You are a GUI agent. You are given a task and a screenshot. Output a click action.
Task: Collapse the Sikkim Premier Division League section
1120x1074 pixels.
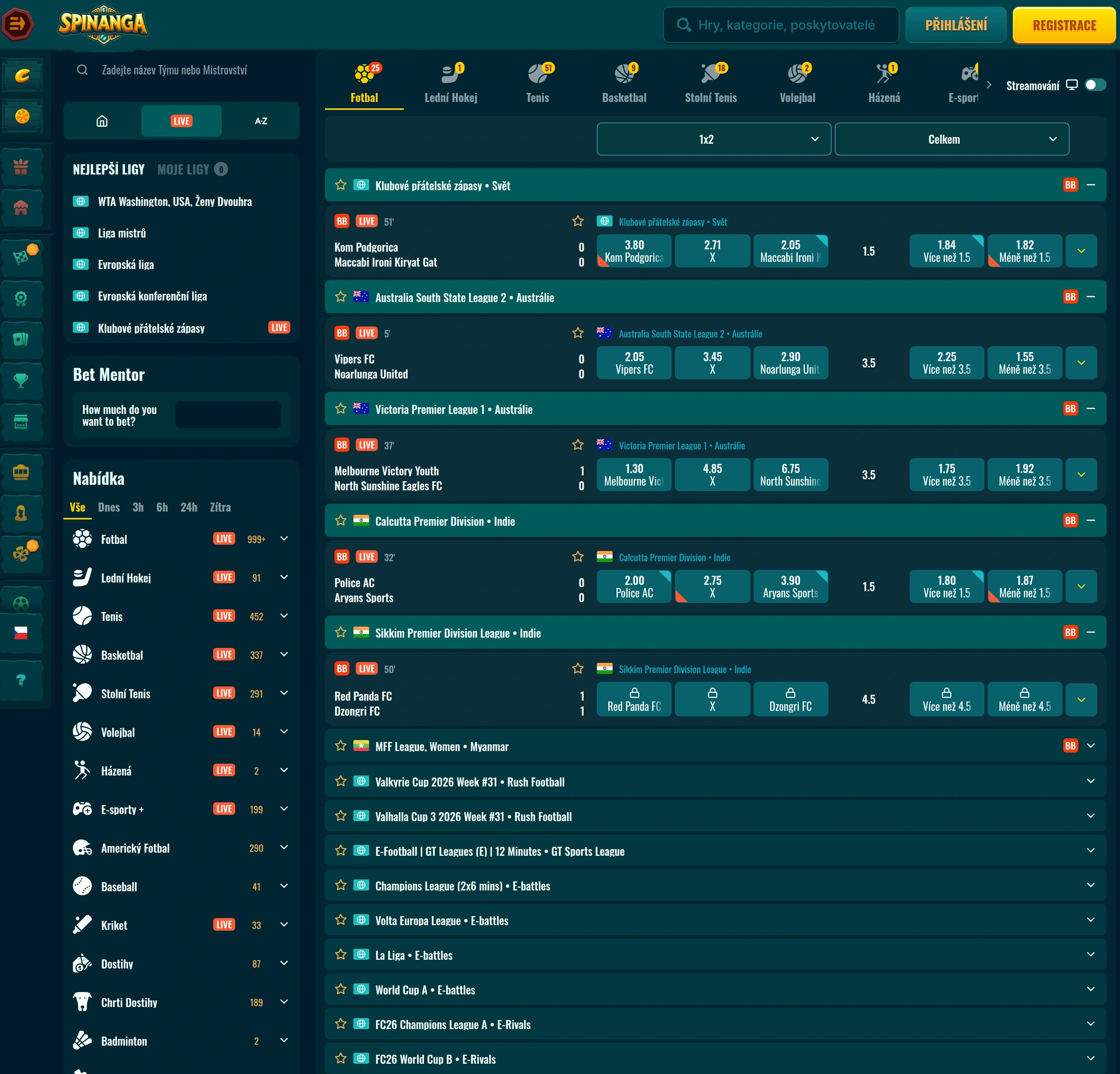[x=1091, y=633]
